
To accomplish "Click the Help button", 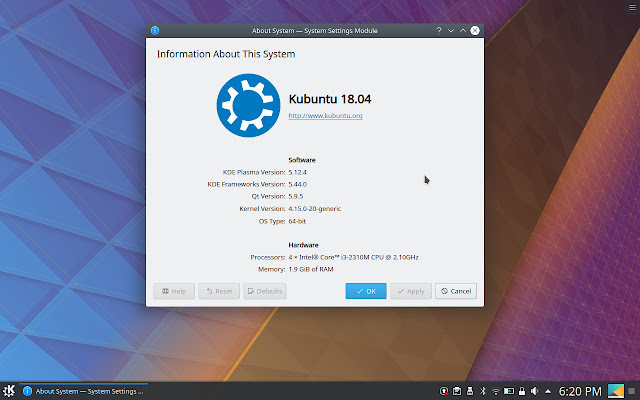I will (174, 291).
